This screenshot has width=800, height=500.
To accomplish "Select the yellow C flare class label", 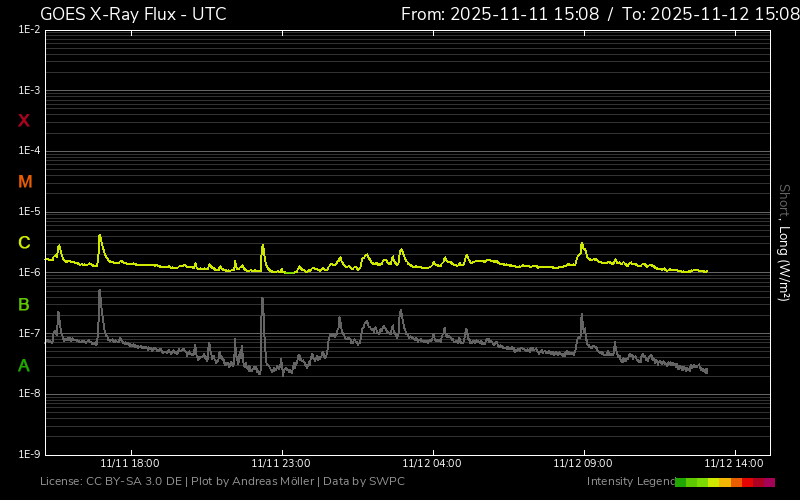I will pyautogui.click(x=24, y=243).
